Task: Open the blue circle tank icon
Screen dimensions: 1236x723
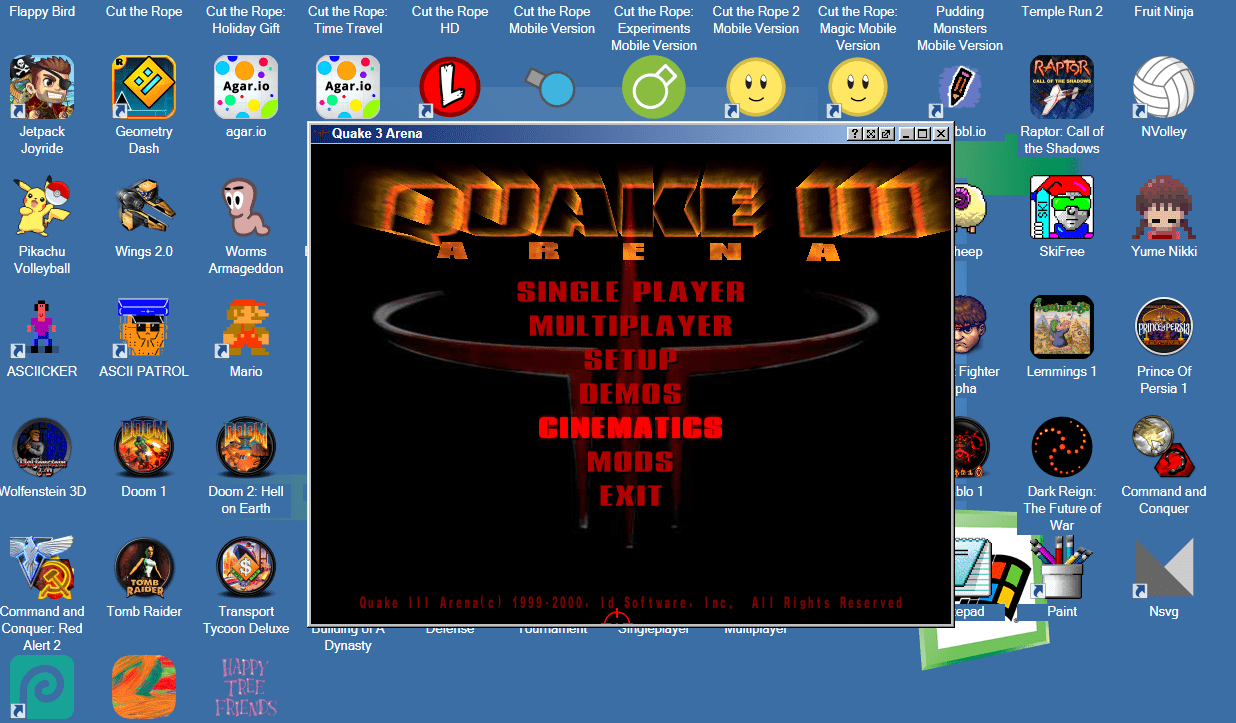Action: click(x=552, y=87)
